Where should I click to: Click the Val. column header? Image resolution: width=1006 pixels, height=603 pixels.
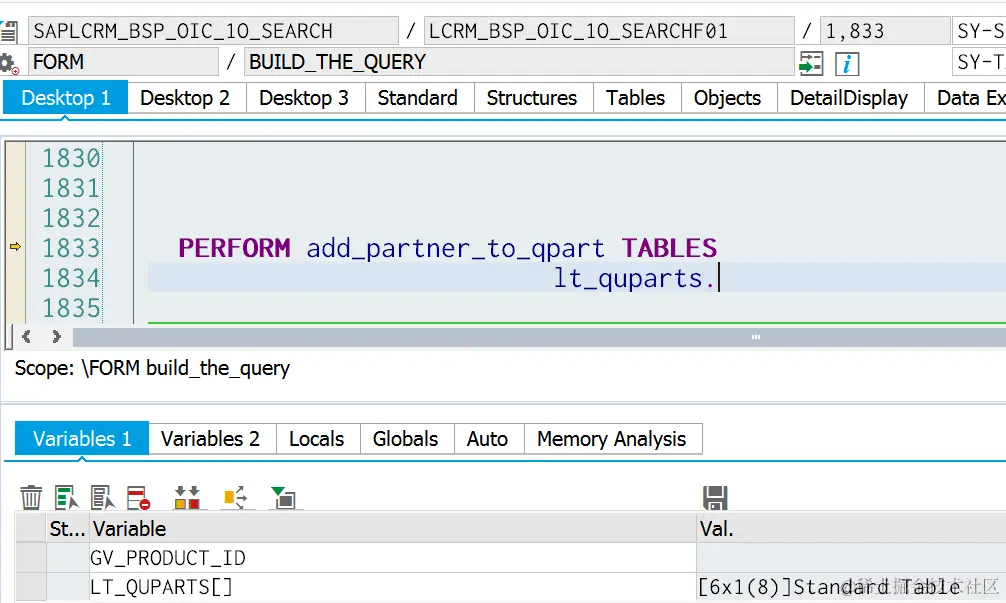click(851, 529)
